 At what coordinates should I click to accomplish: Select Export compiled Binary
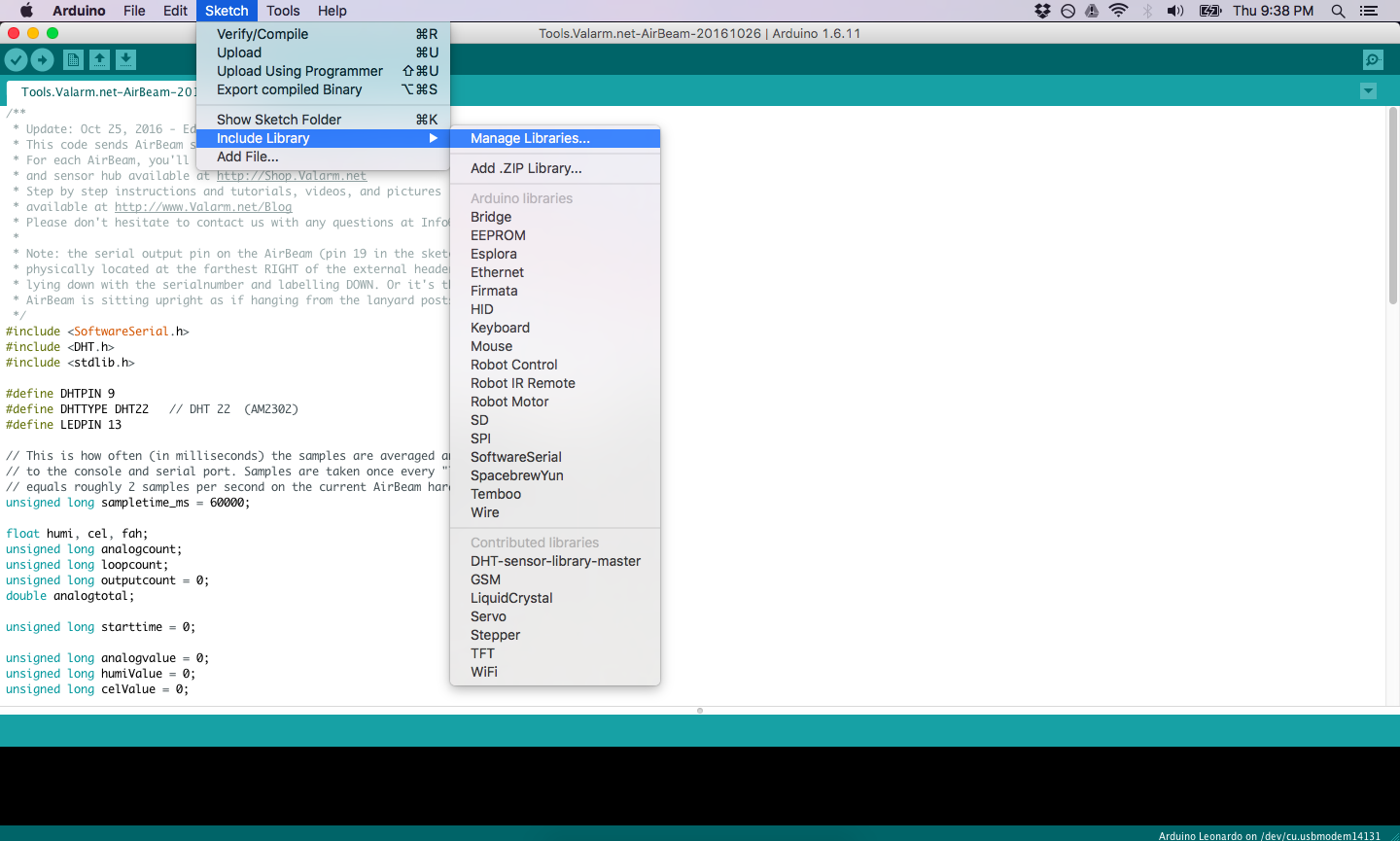(x=323, y=89)
